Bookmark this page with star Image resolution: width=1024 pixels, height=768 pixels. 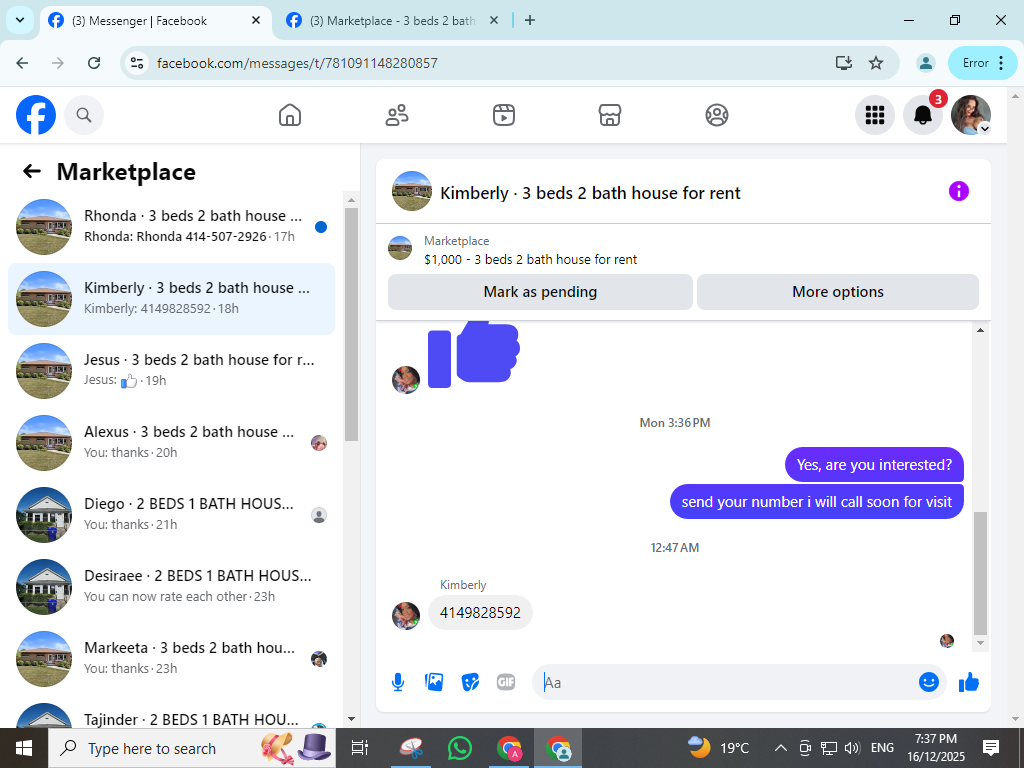pos(876,63)
